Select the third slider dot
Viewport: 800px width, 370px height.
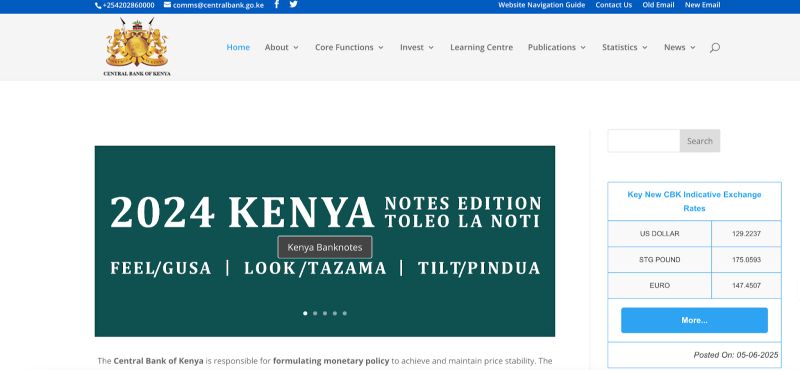[325, 313]
